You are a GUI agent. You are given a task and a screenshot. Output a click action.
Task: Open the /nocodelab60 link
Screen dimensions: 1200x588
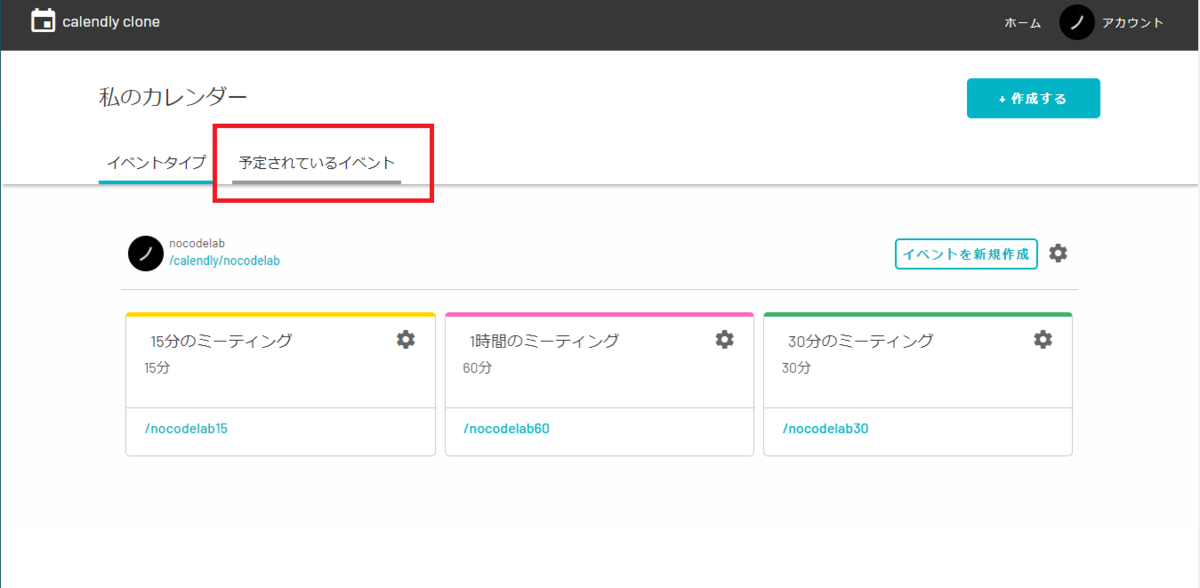(x=507, y=429)
